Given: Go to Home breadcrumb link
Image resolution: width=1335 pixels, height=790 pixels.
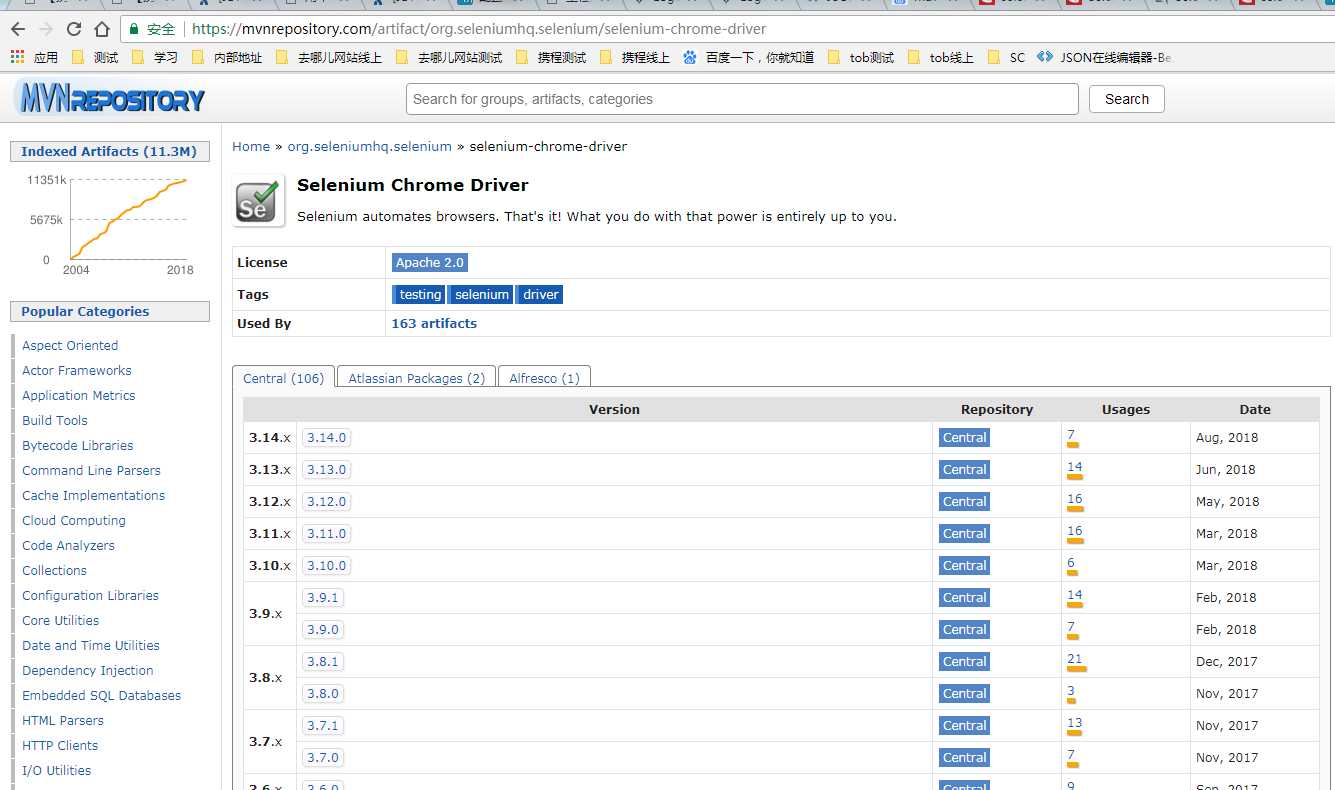Looking at the screenshot, I should [x=251, y=146].
